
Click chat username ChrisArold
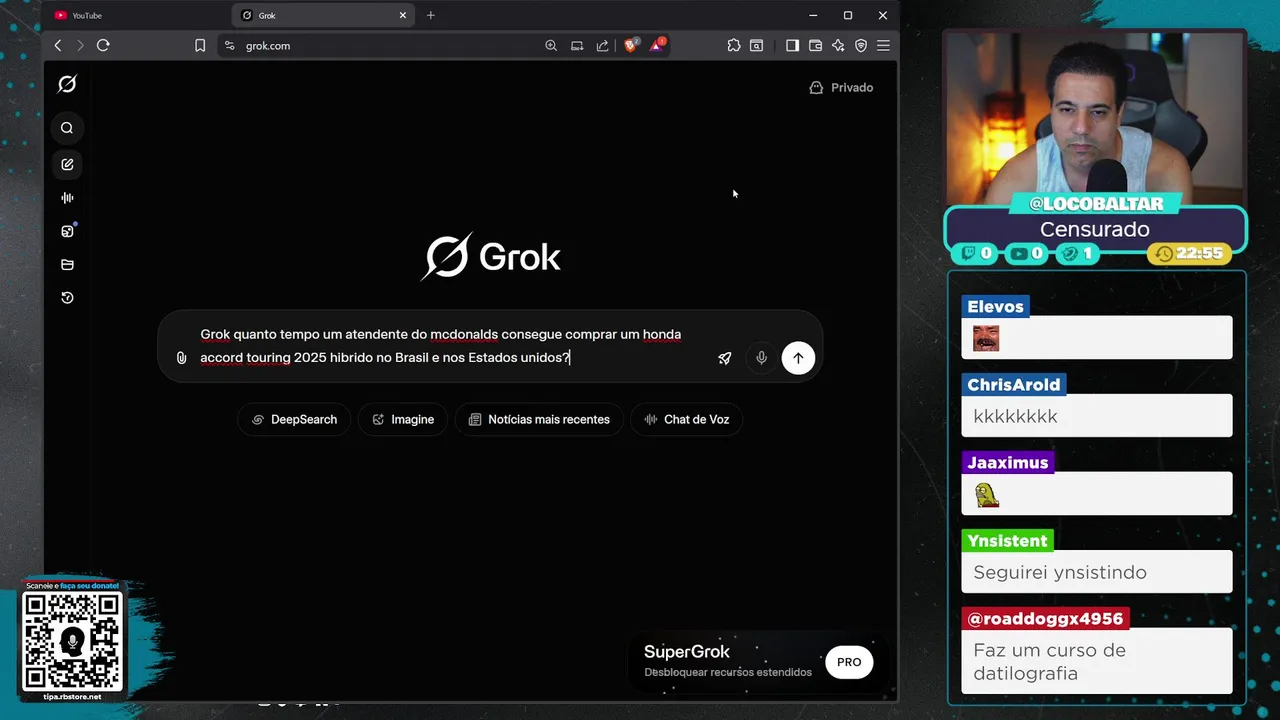[x=1014, y=385]
